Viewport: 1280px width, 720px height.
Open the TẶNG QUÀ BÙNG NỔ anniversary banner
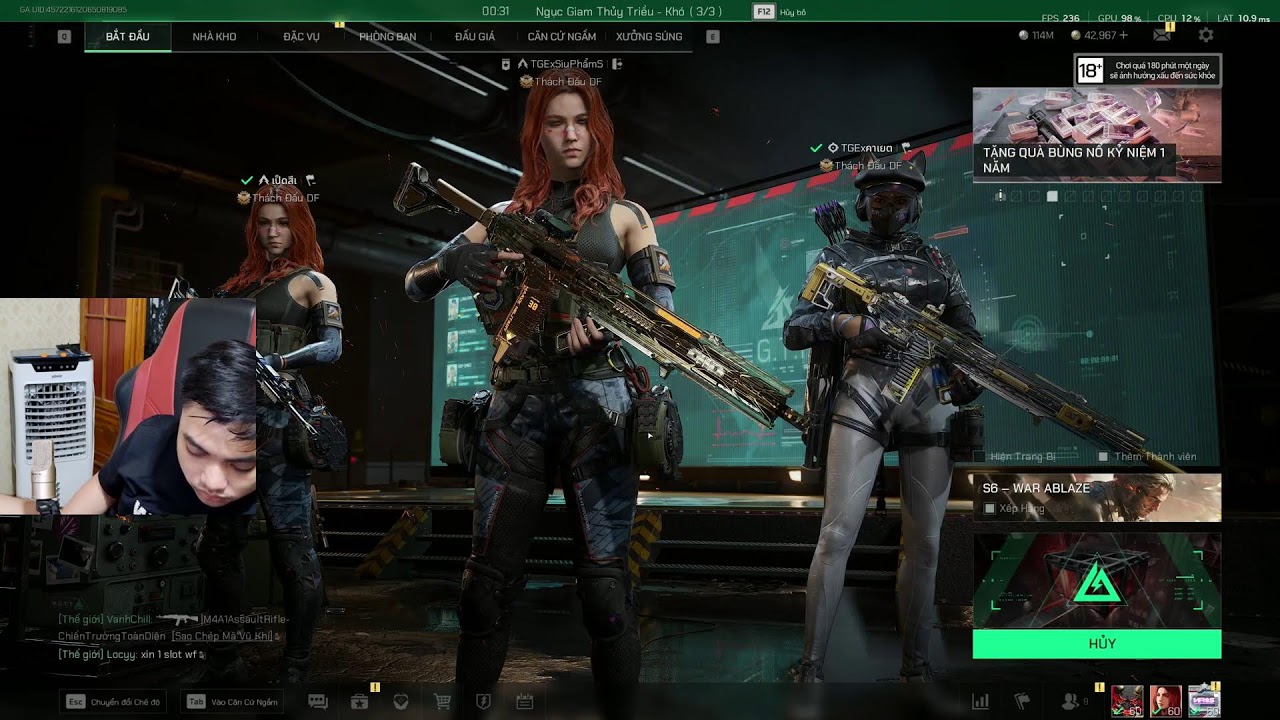coord(1097,135)
